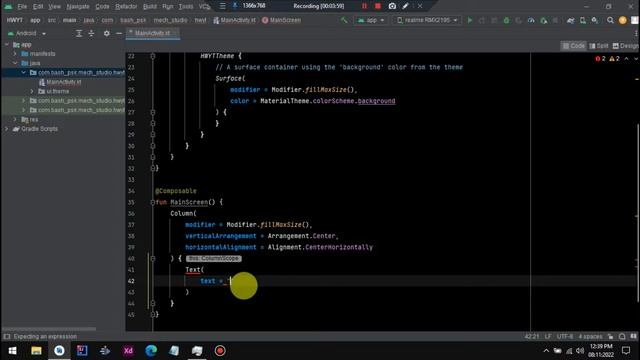The width and height of the screenshot is (640, 360).
Task: Open the SDK Manager icon
Action: click(x=595, y=20)
